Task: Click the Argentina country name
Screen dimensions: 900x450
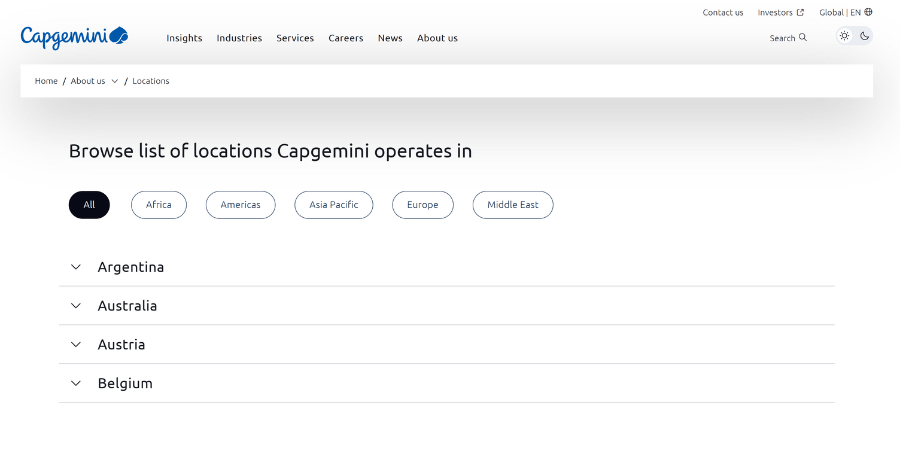Action: tap(131, 267)
